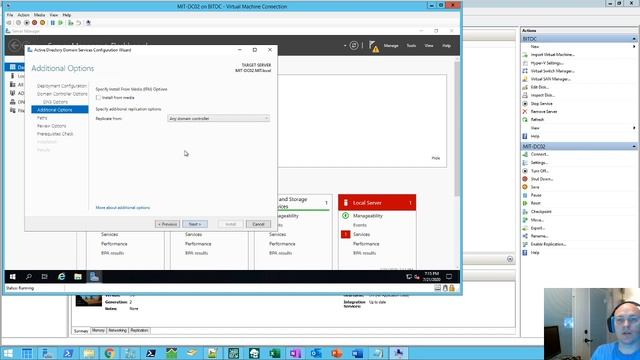Open the Media menu in VM Connection
This screenshot has height=360, width=640.
[x=39, y=15]
